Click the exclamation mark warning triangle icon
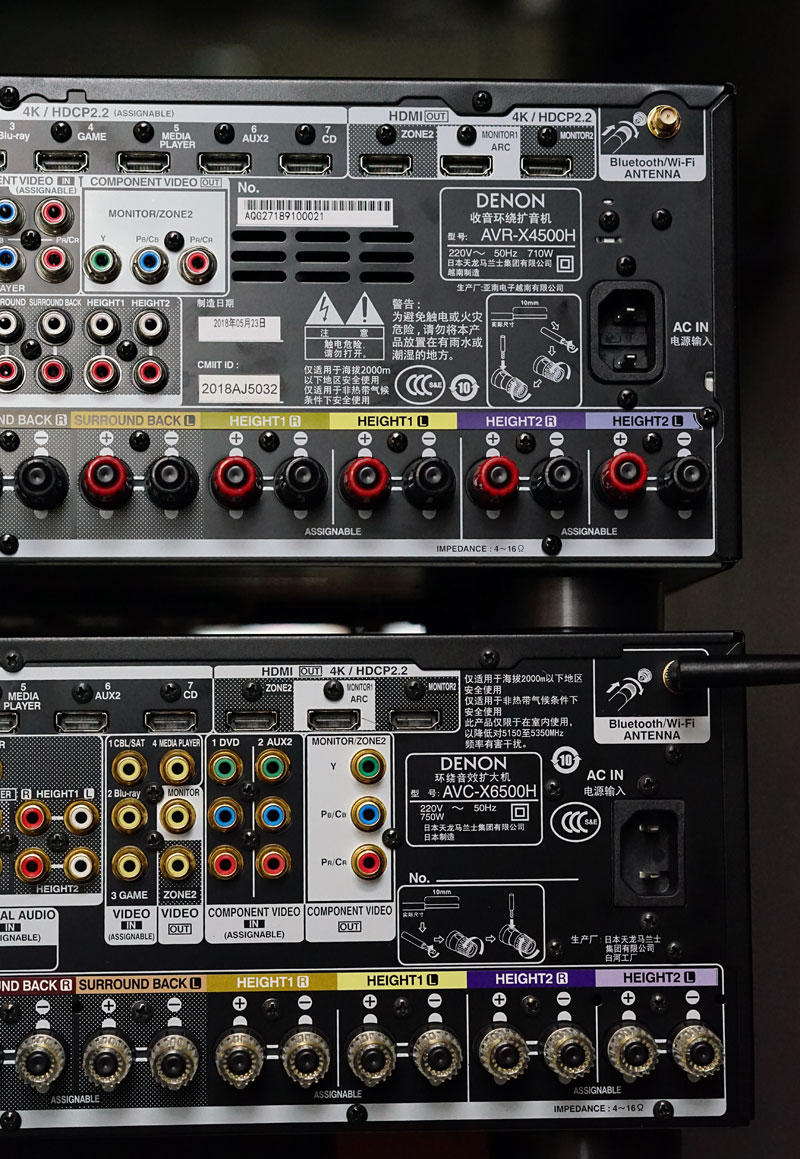 coord(365,310)
